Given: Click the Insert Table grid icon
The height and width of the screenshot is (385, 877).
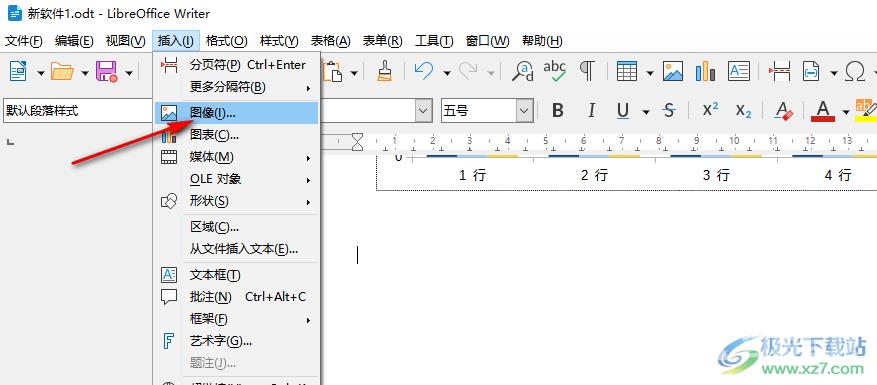Looking at the screenshot, I should pos(627,72).
